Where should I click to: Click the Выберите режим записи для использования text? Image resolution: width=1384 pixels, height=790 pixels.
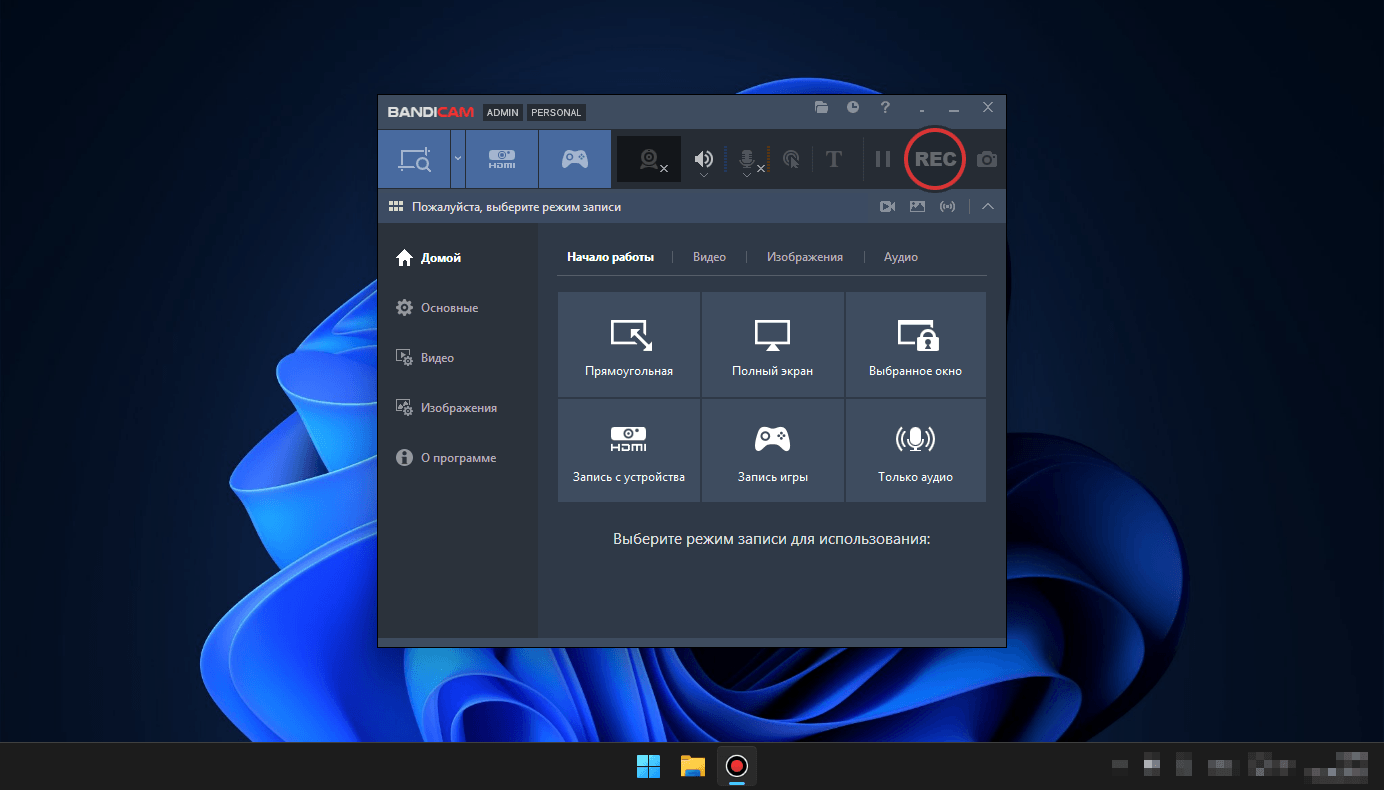tap(772, 539)
